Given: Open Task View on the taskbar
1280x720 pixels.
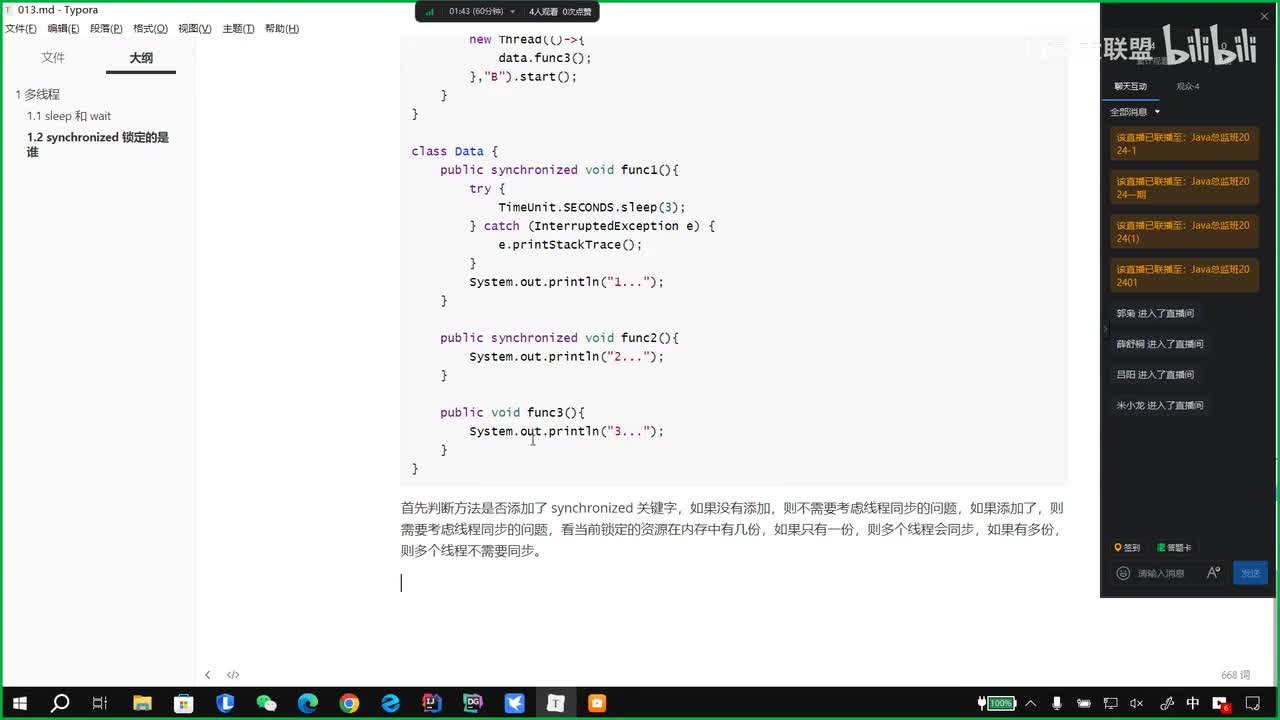Looking at the screenshot, I should [x=100, y=703].
